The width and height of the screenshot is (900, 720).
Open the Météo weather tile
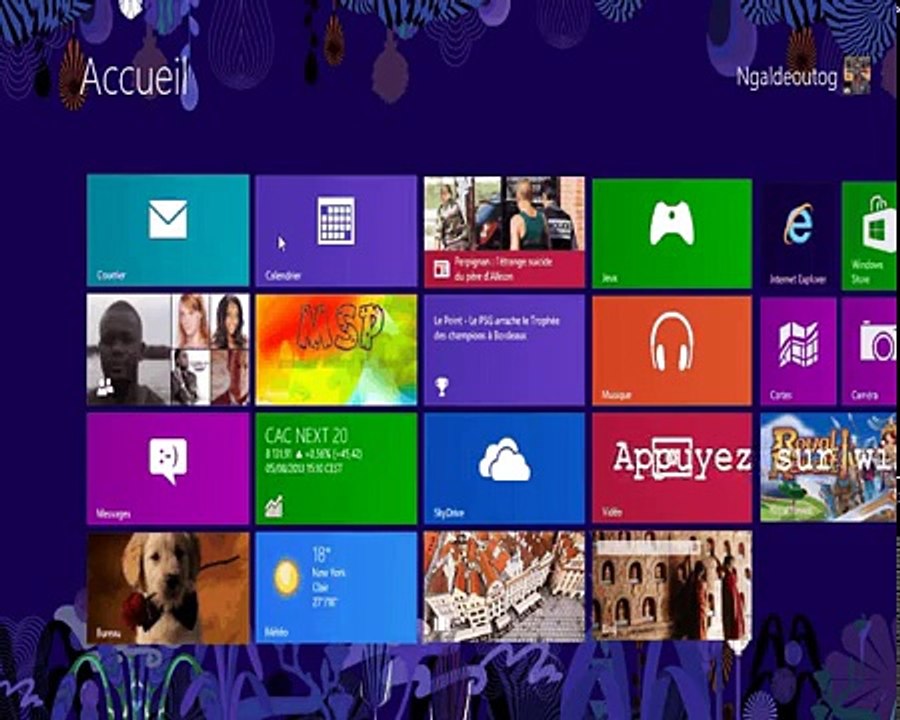[336, 587]
